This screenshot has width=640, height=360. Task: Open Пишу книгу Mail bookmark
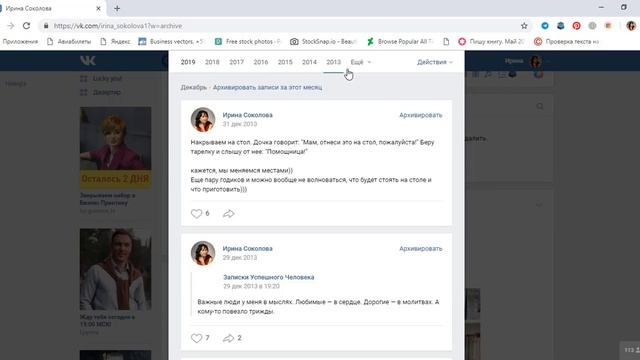tap(491, 42)
